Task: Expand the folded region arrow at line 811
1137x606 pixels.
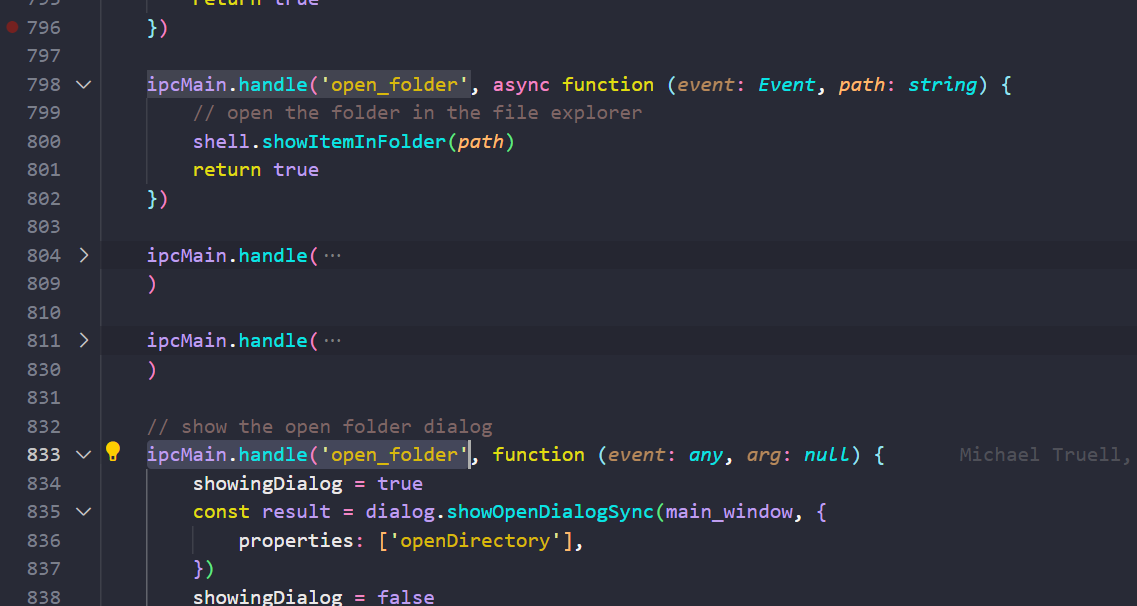Action: [x=84, y=340]
